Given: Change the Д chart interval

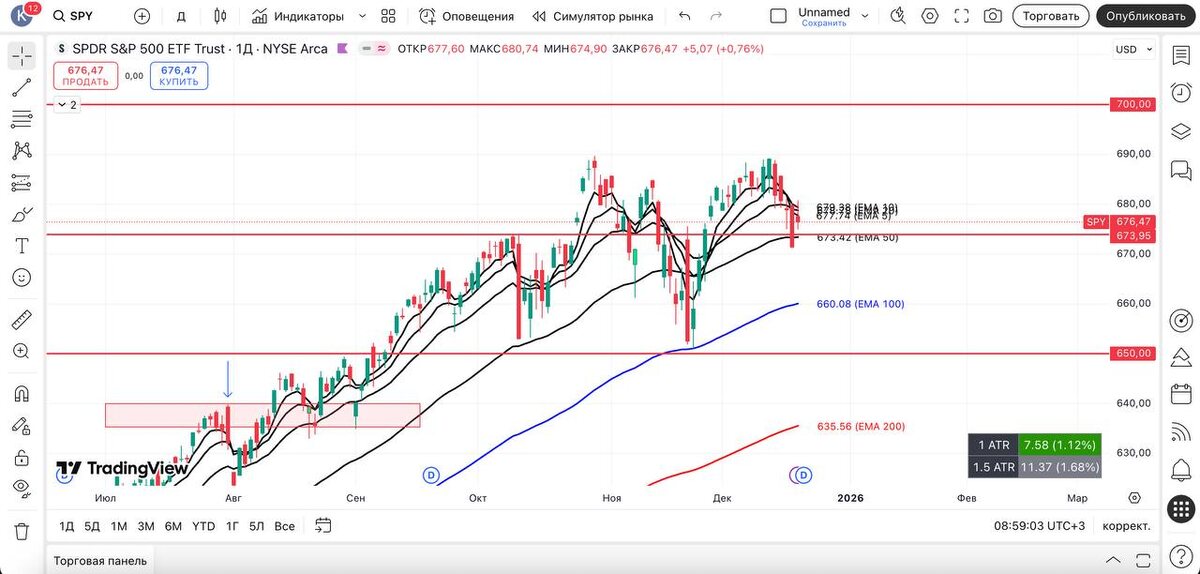Looking at the screenshot, I should pyautogui.click(x=181, y=16).
